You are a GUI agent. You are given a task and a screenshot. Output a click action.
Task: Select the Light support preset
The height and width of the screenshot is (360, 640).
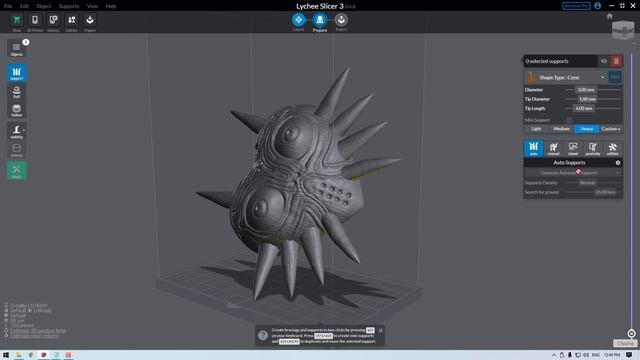point(536,129)
